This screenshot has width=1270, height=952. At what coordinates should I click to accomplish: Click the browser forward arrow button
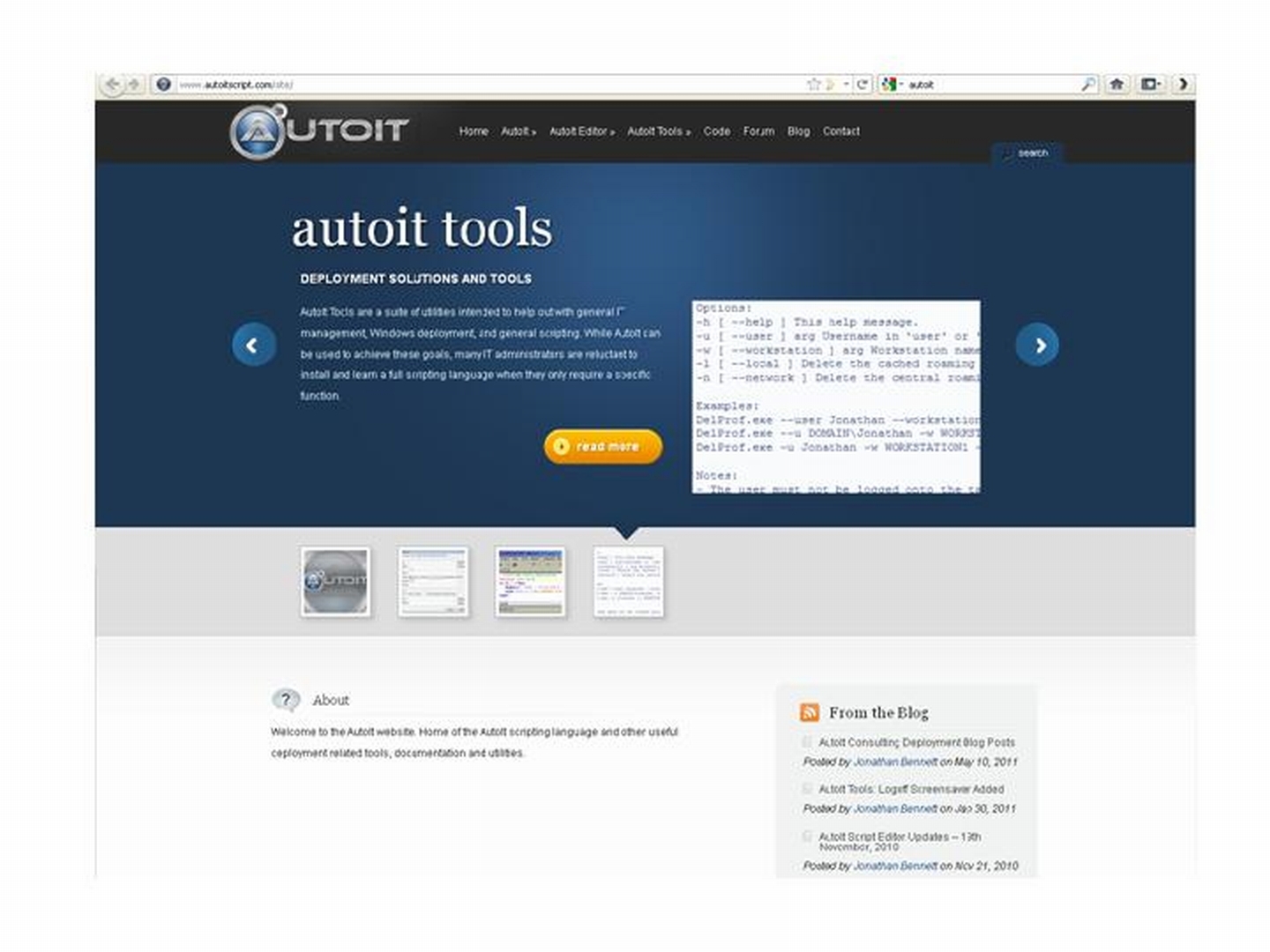pyautogui.click(x=134, y=85)
